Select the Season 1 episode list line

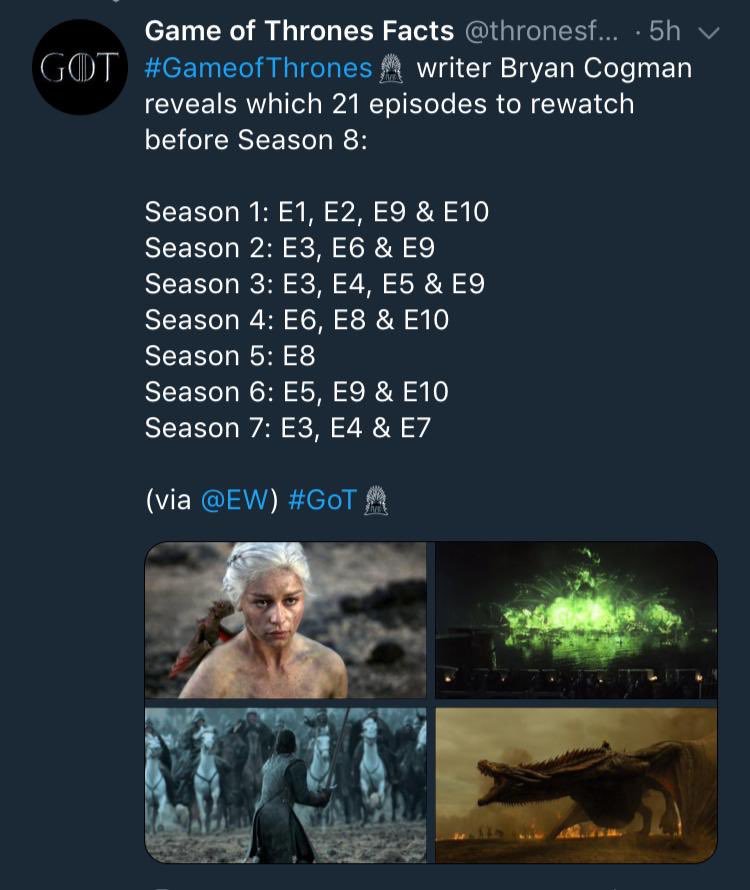[317, 212]
